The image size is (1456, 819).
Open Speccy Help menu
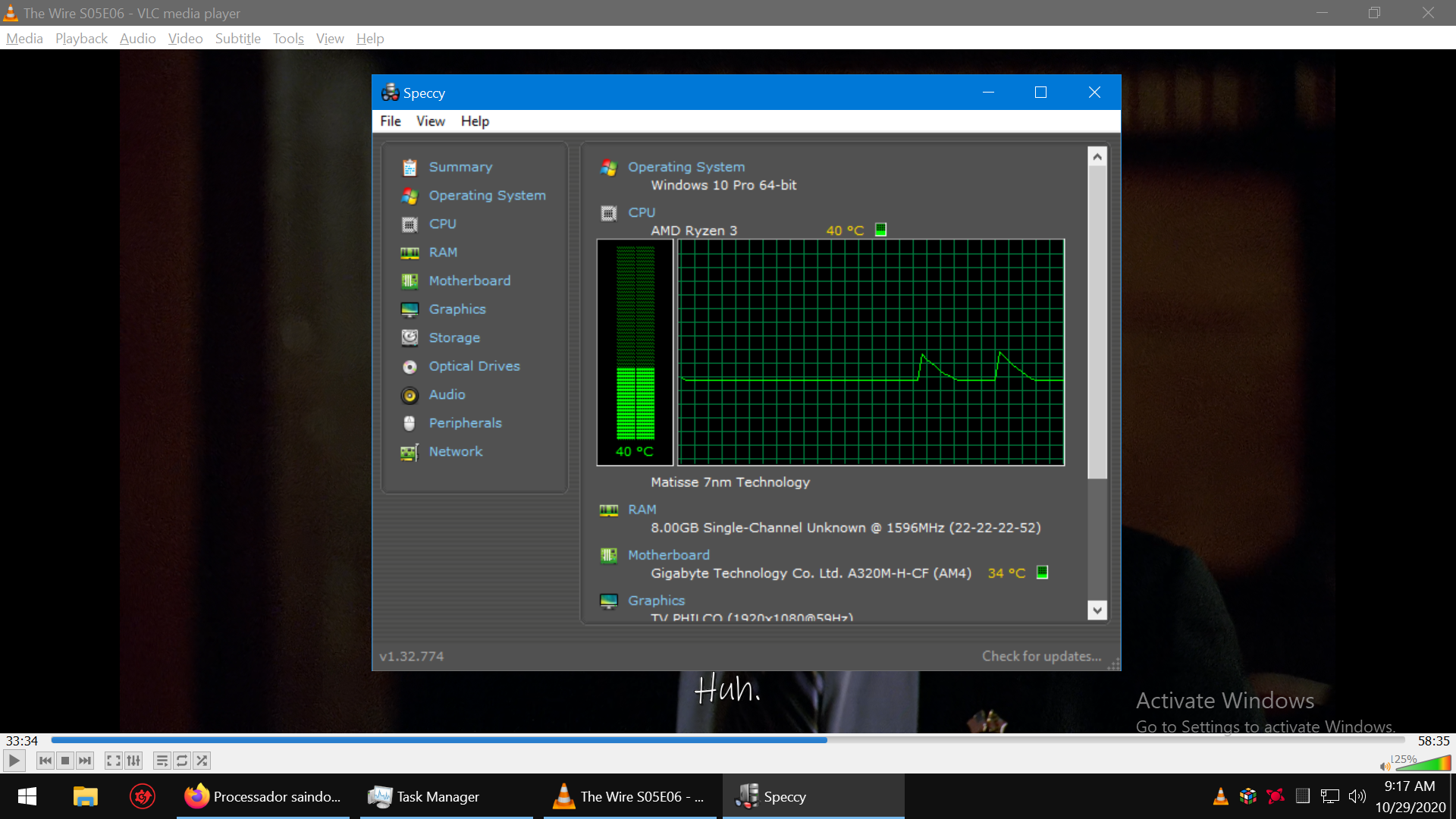coord(475,121)
